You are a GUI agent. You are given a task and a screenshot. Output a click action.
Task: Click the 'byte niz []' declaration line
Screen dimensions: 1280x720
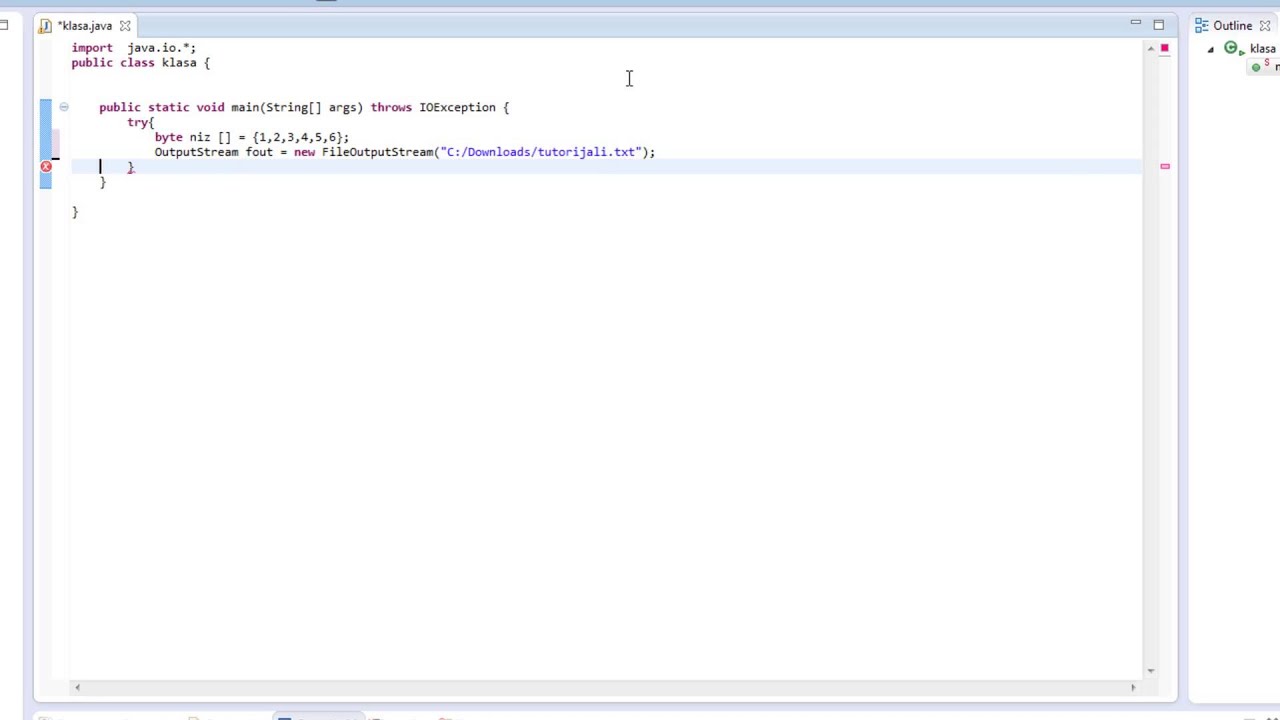[x=252, y=137]
